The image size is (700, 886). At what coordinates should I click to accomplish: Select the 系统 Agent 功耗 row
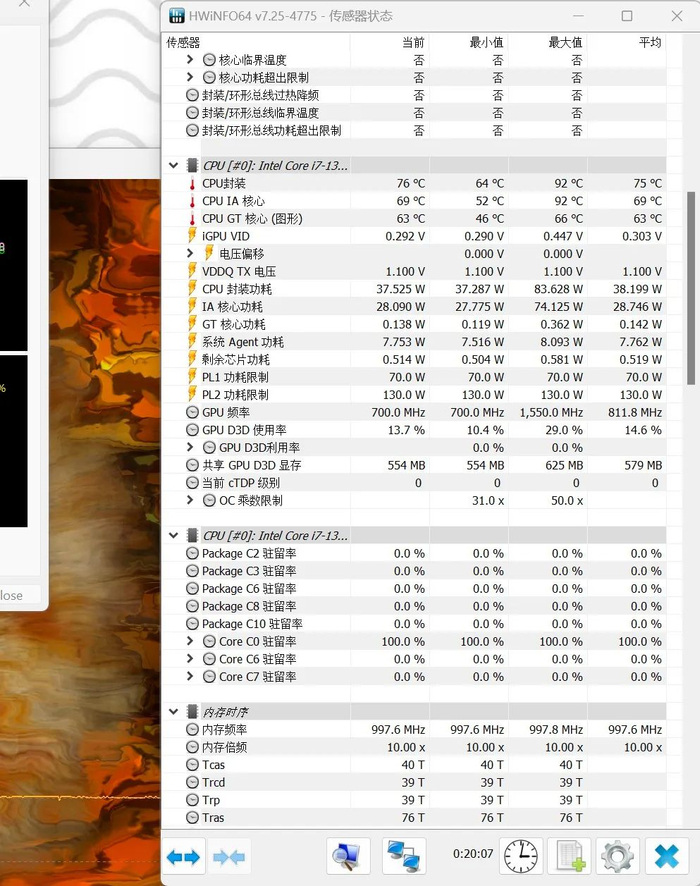415,342
